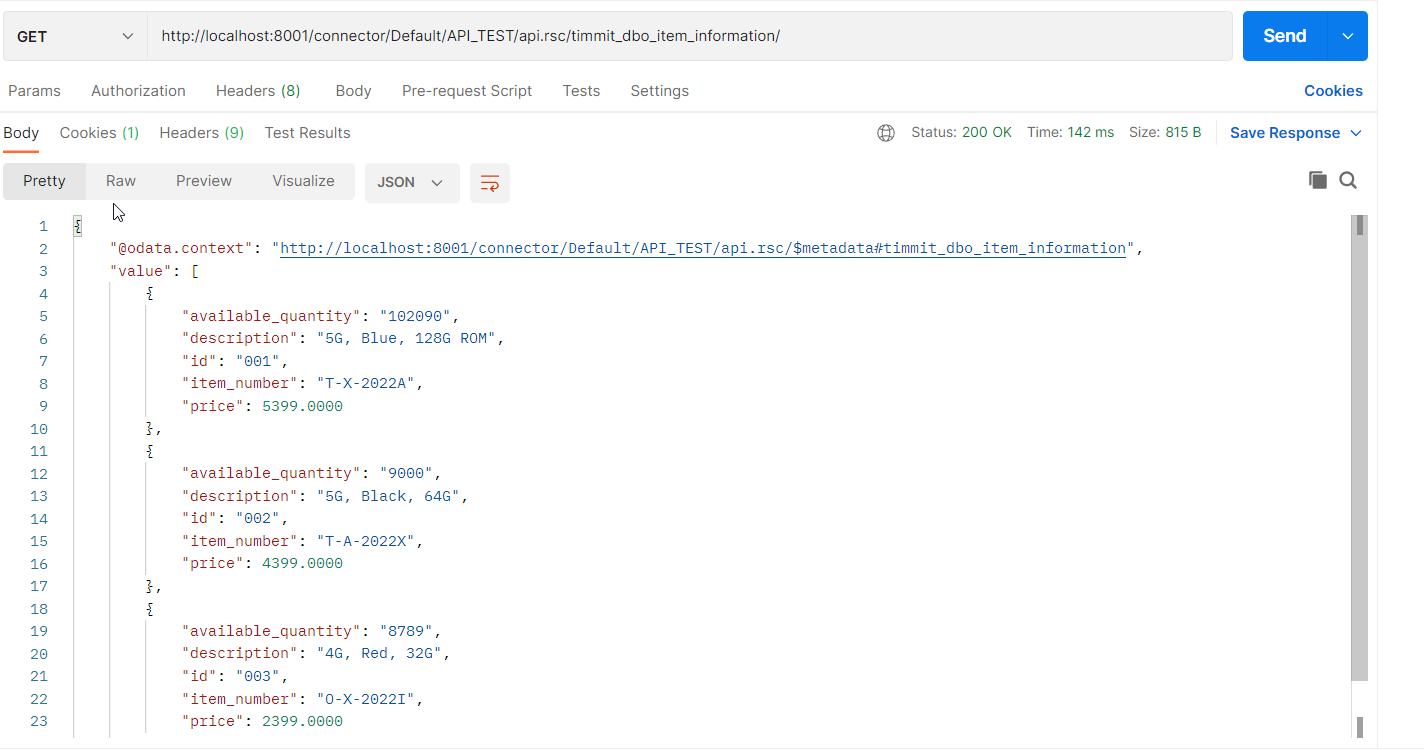
Task: View response Cookies (1) tab
Action: tap(99, 133)
